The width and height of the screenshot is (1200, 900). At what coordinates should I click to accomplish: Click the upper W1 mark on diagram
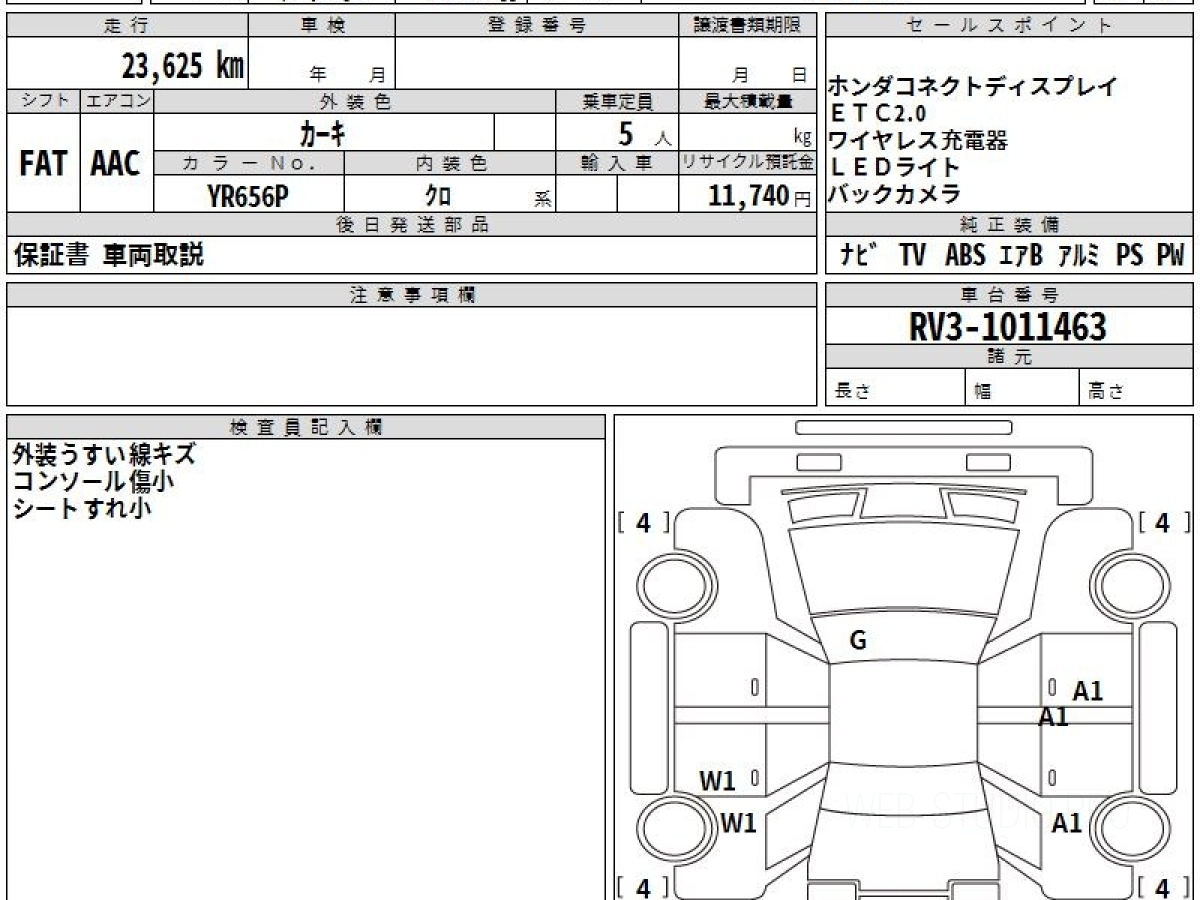click(717, 781)
